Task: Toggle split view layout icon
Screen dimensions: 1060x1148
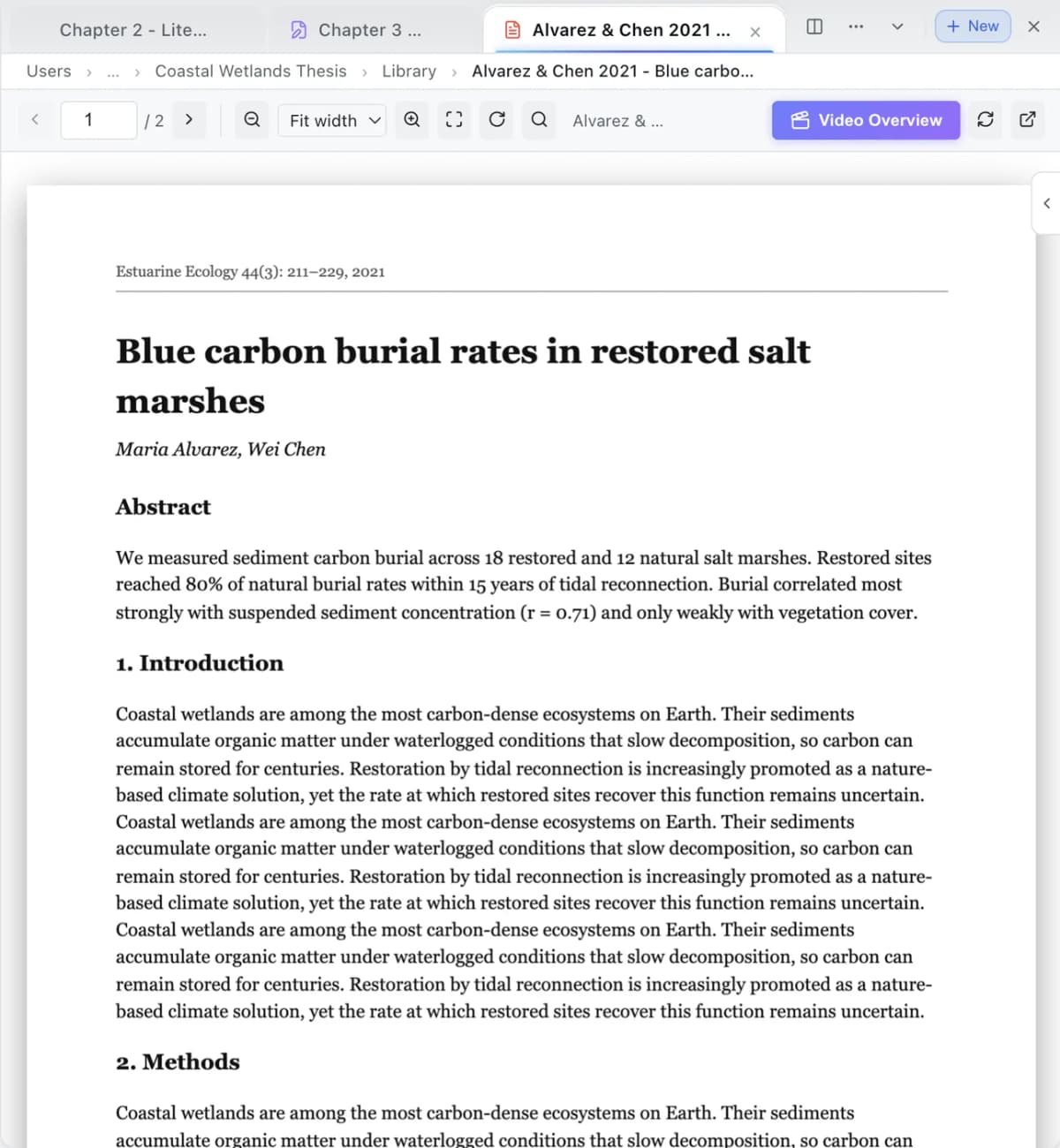Action: (814, 26)
